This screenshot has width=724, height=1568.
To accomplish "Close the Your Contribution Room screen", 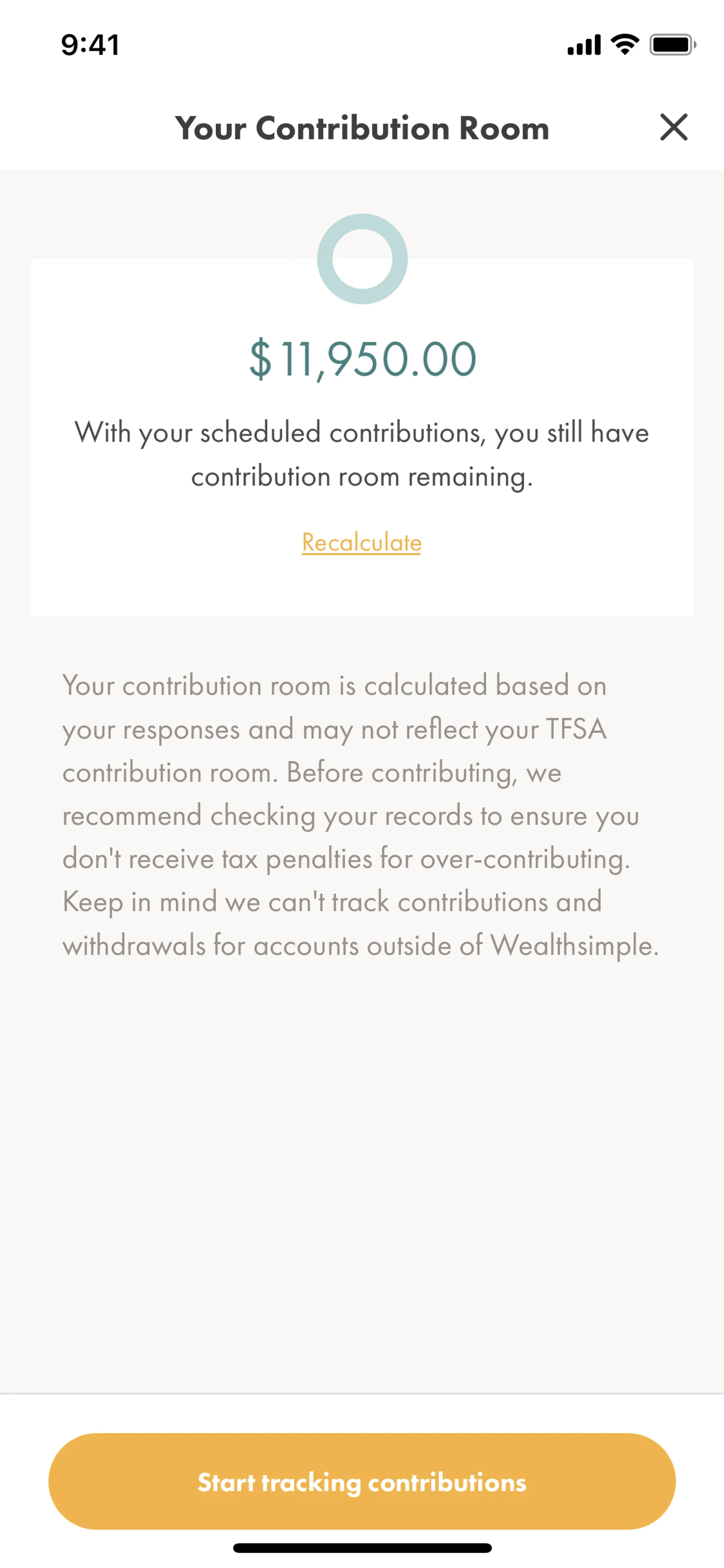I will 673,127.
